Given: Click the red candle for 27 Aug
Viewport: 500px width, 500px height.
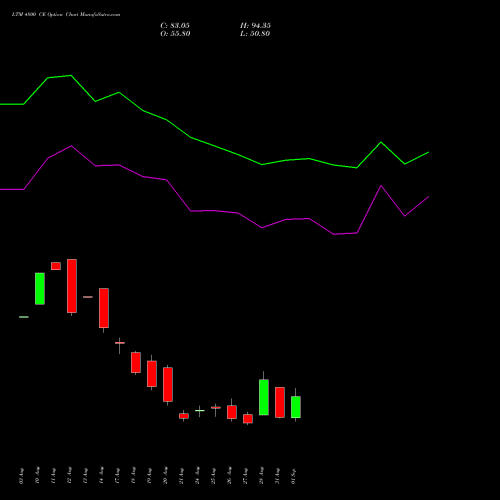Looking at the screenshot, I should pyautogui.click(x=248, y=419).
